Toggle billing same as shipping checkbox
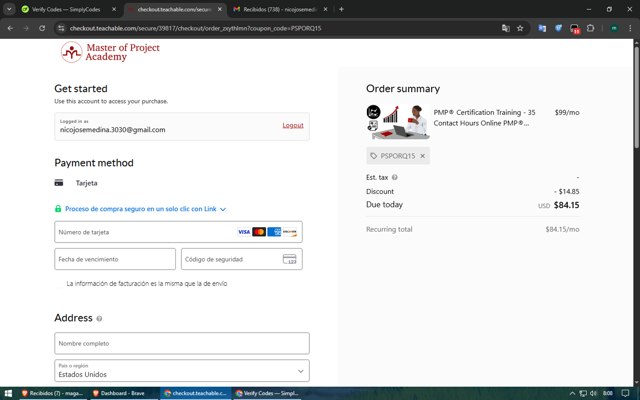The height and width of the screenshot is (400, 640). tap(60, 284)
